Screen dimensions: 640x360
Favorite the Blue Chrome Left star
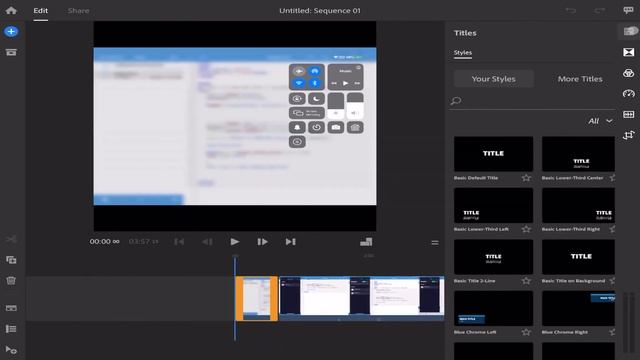pyautogui.click(x=526, y=332)
